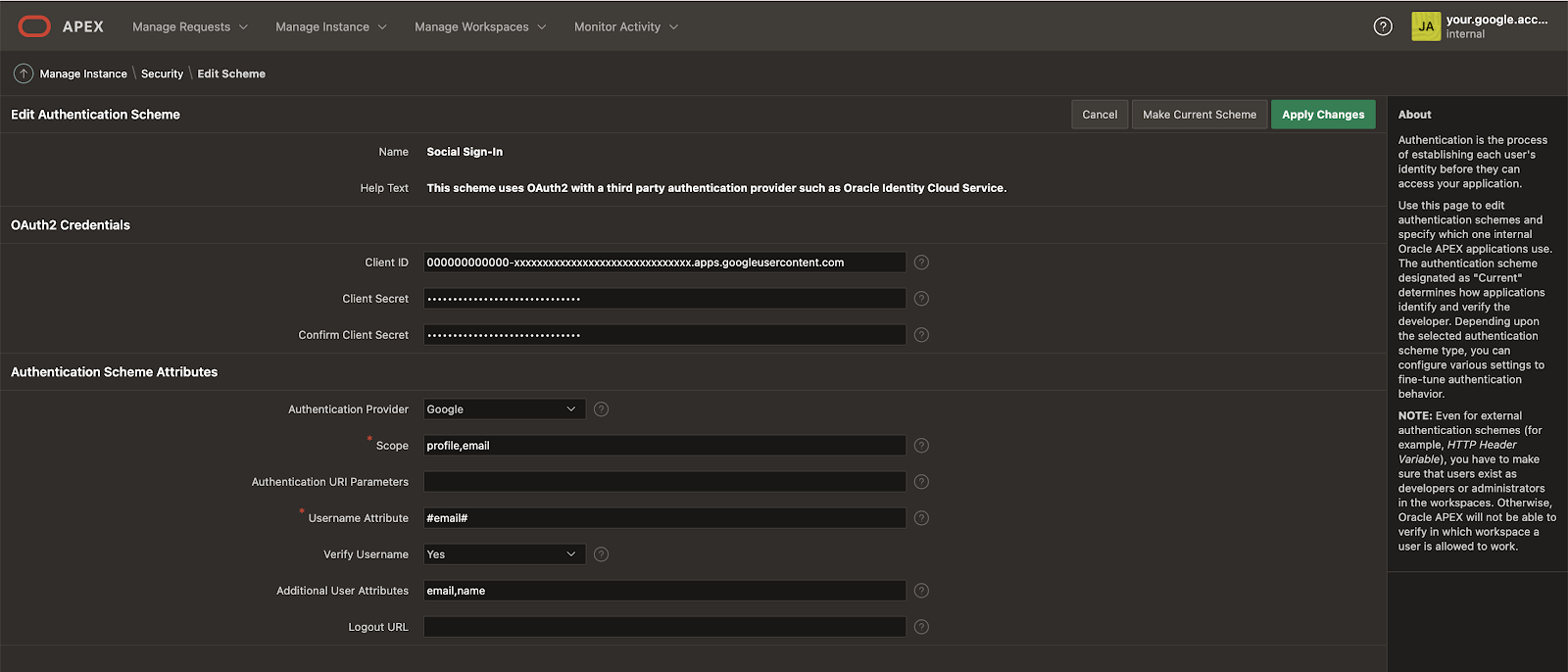Click the JA user avatar icon

click(1426, 26)
